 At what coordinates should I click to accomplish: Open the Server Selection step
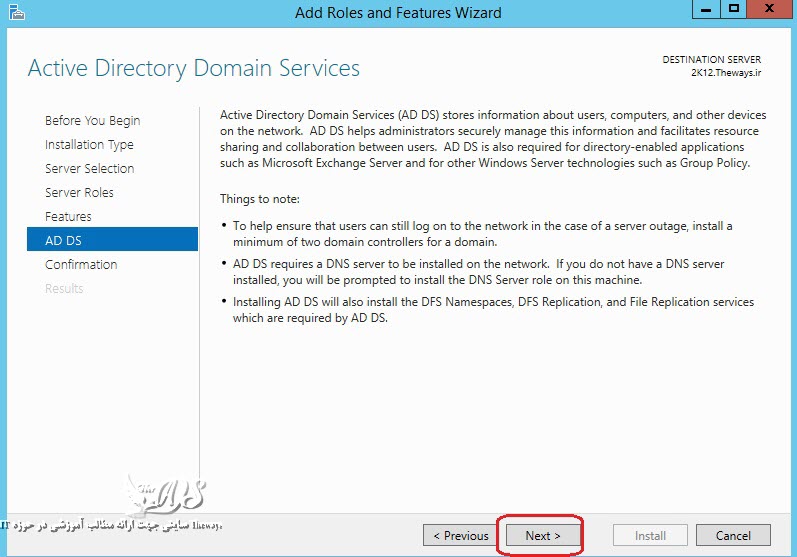[x=89, y=168]
